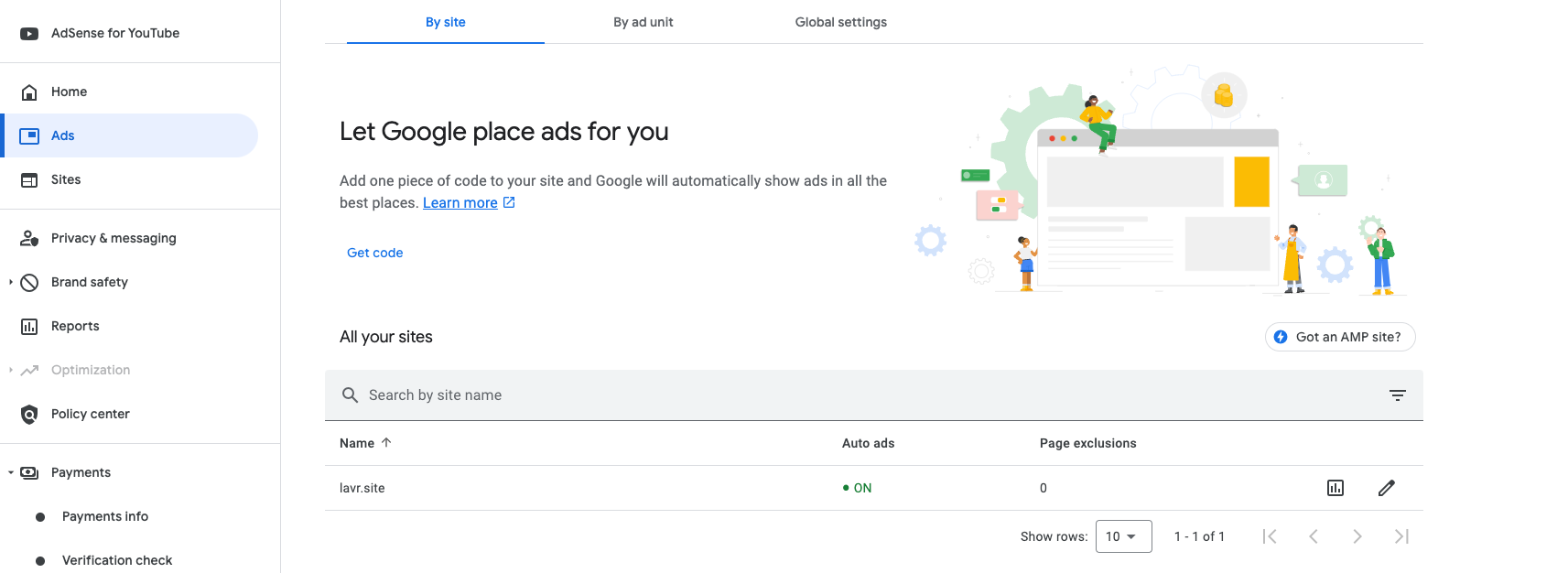Screen dimensions: 1568x573
Task: Click the Search by site name field
Action: pos(824,395)
